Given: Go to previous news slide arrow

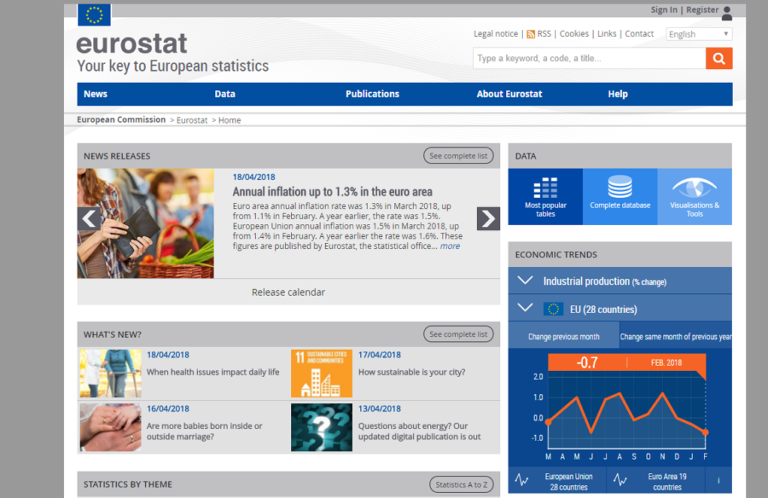Looking at the screenshot, I should pyautogui.click(x=89, y=218).
